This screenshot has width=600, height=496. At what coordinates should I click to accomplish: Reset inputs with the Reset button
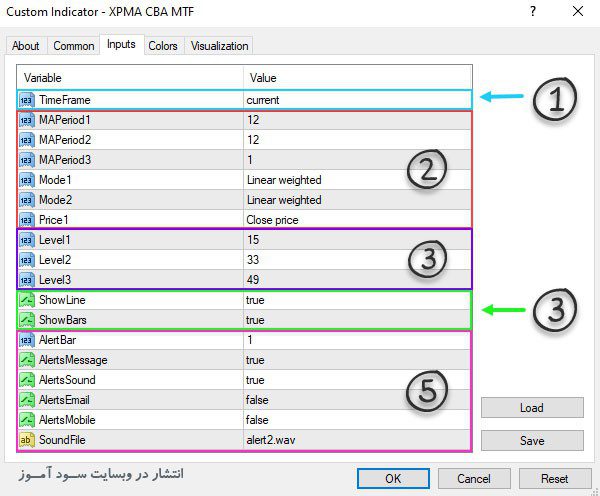[555, 478]
